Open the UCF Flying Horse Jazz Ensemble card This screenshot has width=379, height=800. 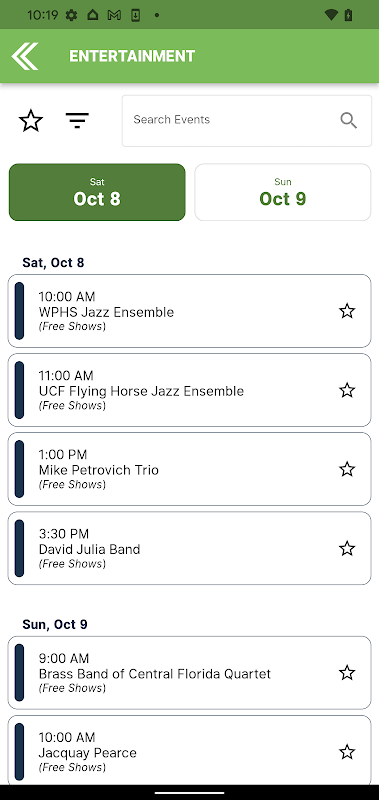point(189,390)
